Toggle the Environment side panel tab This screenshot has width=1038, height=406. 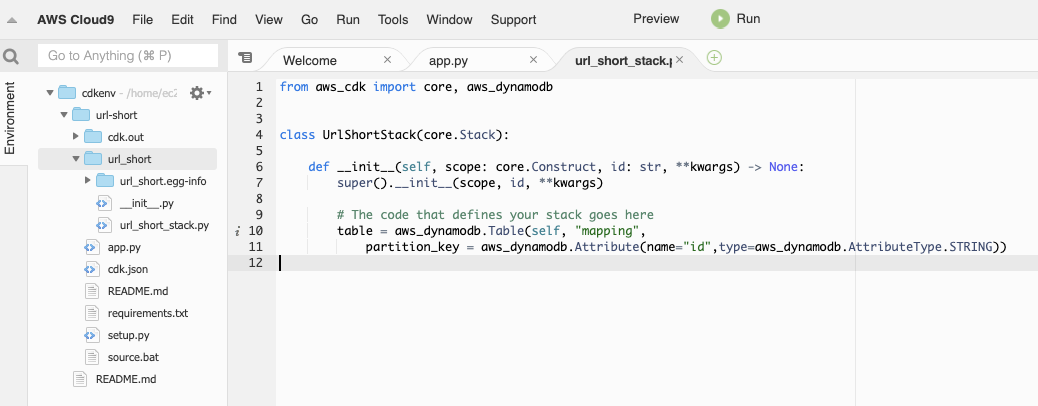(9, 118)
